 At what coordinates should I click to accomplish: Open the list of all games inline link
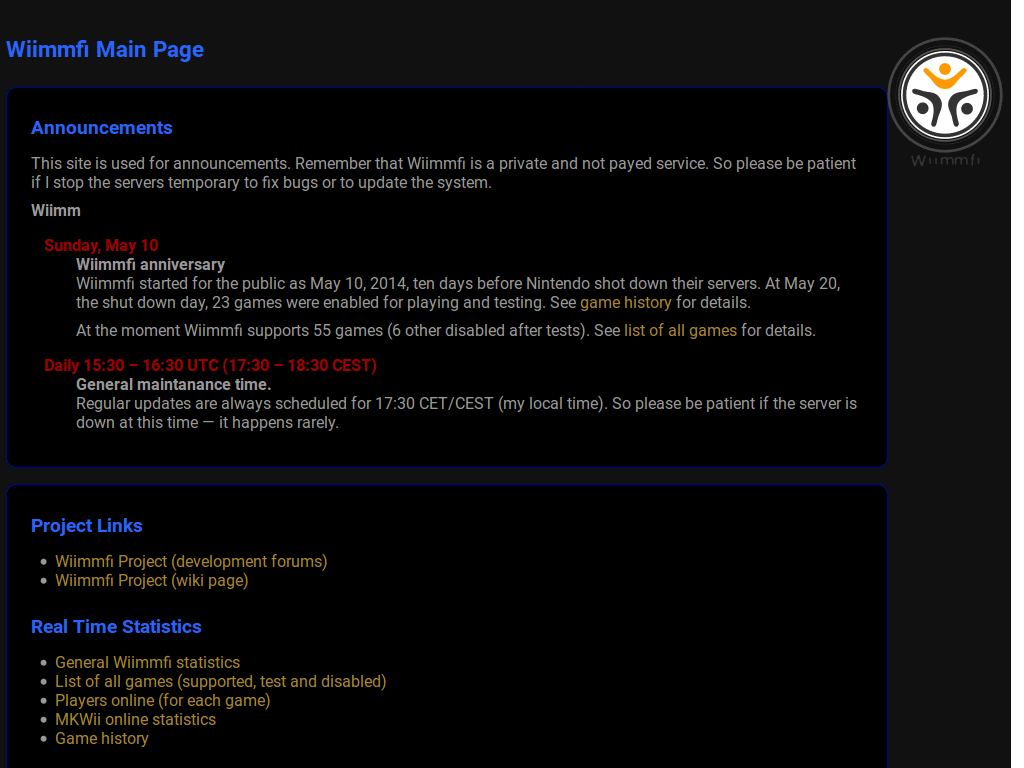680,330
